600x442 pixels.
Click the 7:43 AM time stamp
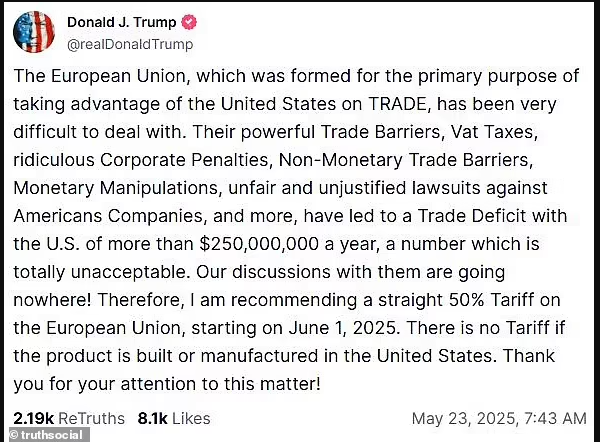point(555,418)
